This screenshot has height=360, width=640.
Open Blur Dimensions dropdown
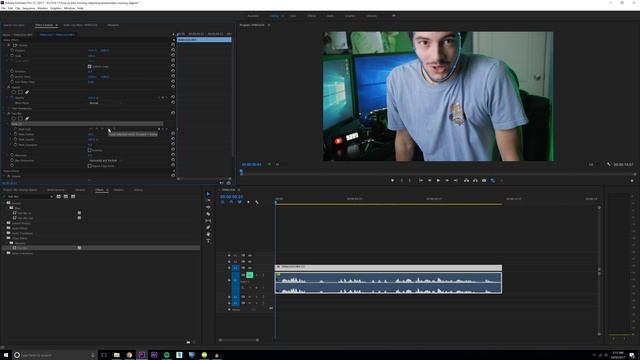(105, 160)
